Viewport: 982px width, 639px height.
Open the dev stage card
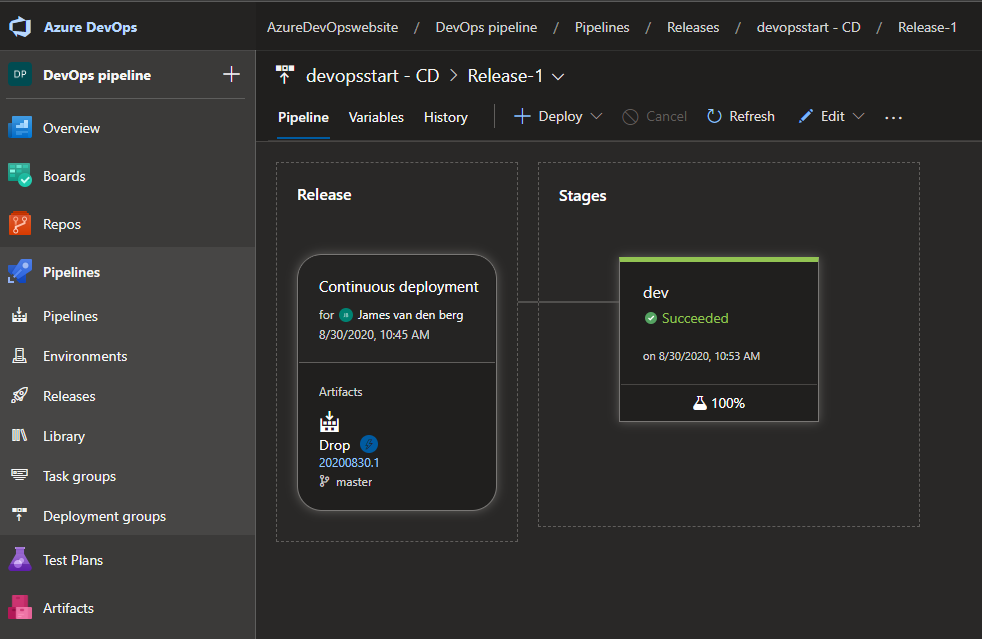point(718,339)
